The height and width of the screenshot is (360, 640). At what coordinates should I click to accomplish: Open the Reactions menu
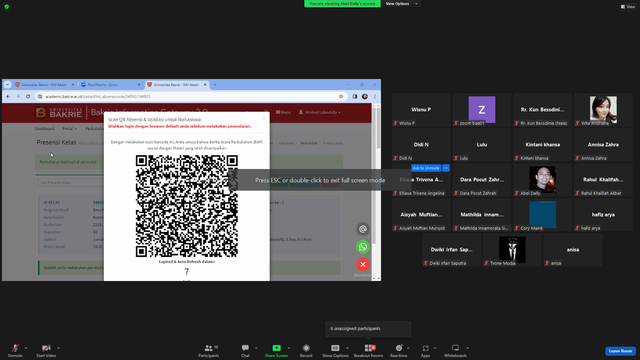(x=399, y=350)
